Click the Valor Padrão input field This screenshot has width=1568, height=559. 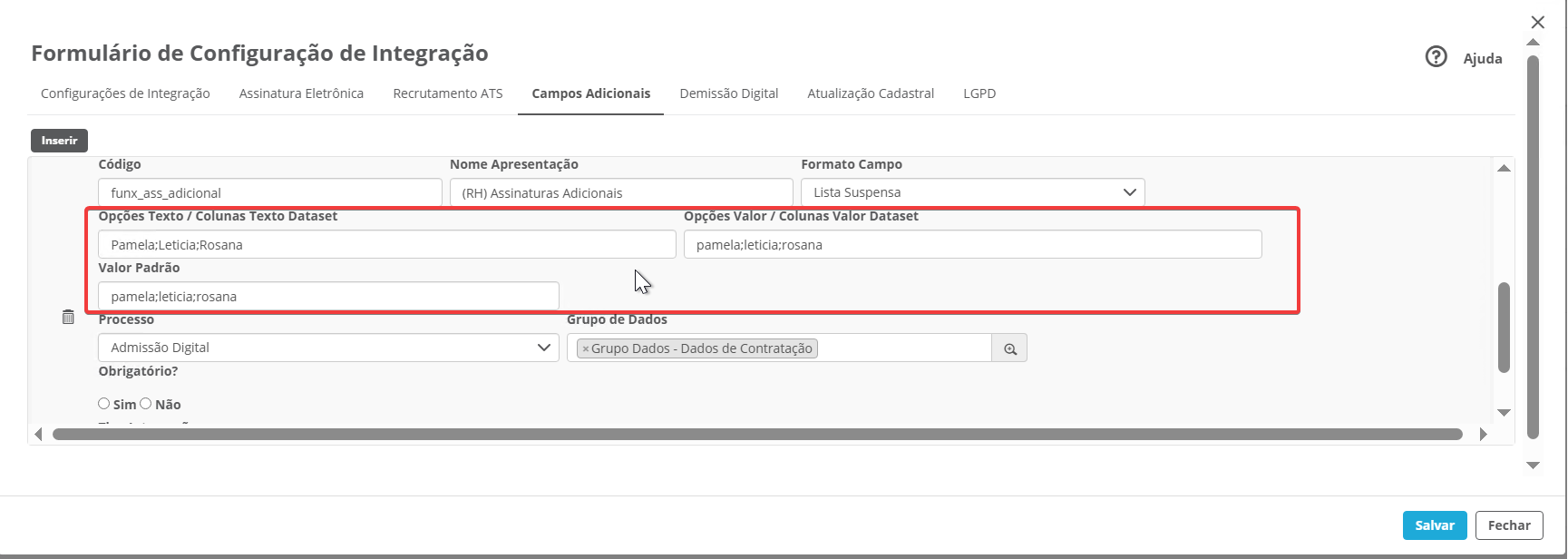[328, 296]
